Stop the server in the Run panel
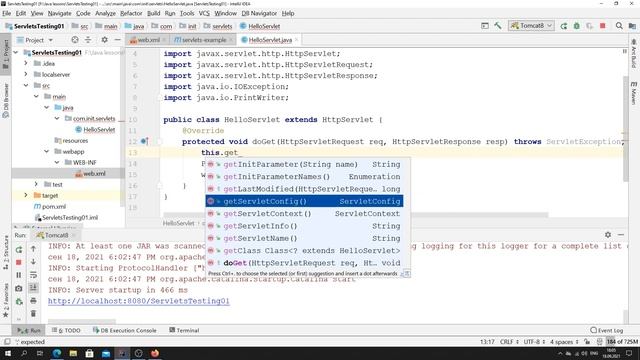 click(x=19, y=262)
